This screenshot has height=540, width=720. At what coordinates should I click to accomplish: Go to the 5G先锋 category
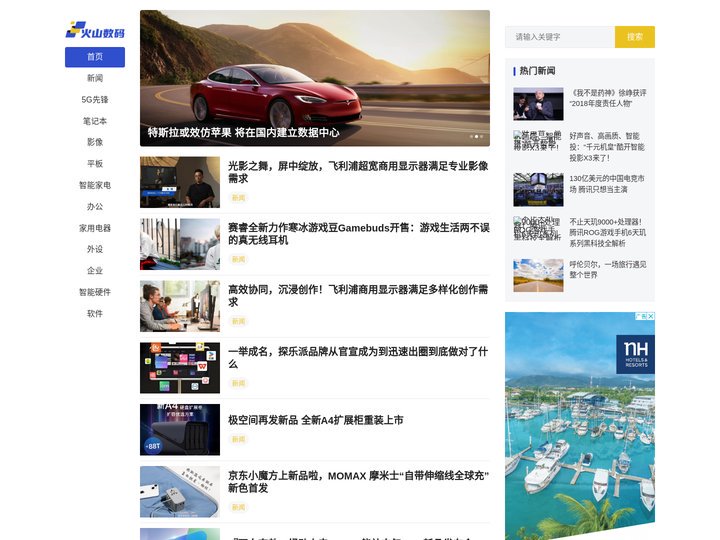coord(95,100)
